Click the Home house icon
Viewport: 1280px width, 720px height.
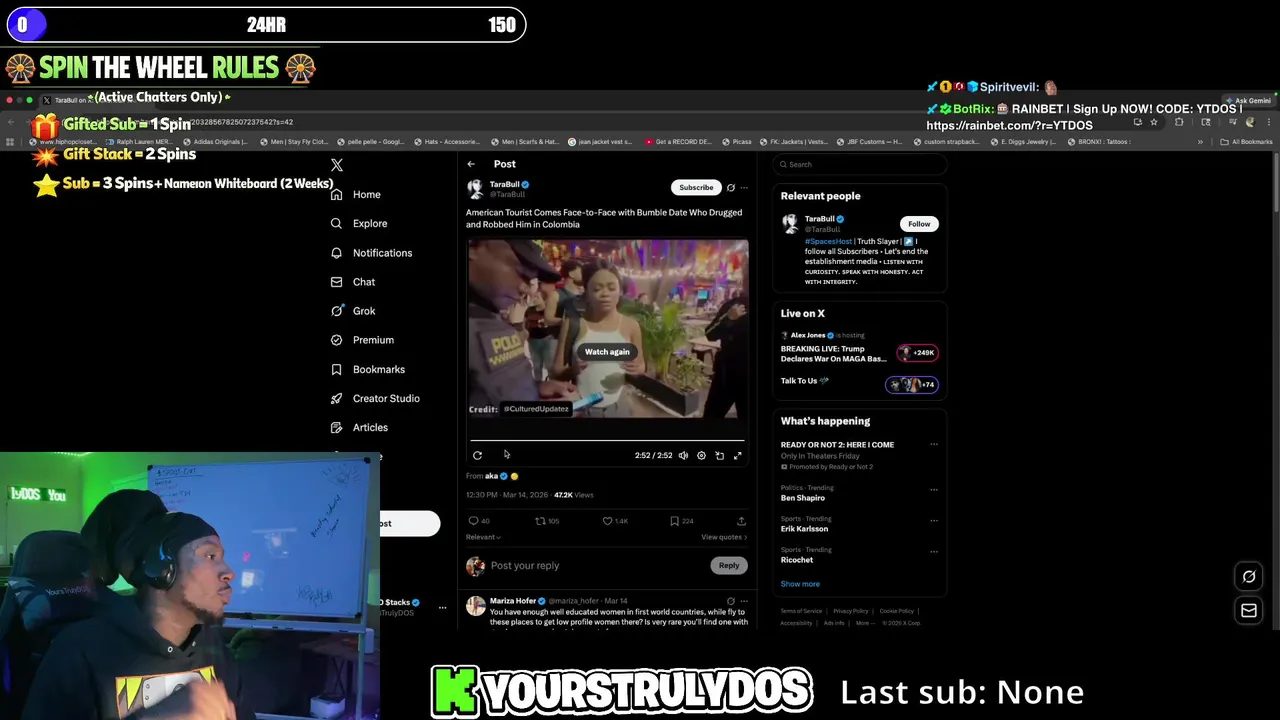click(x=337, y=195)
